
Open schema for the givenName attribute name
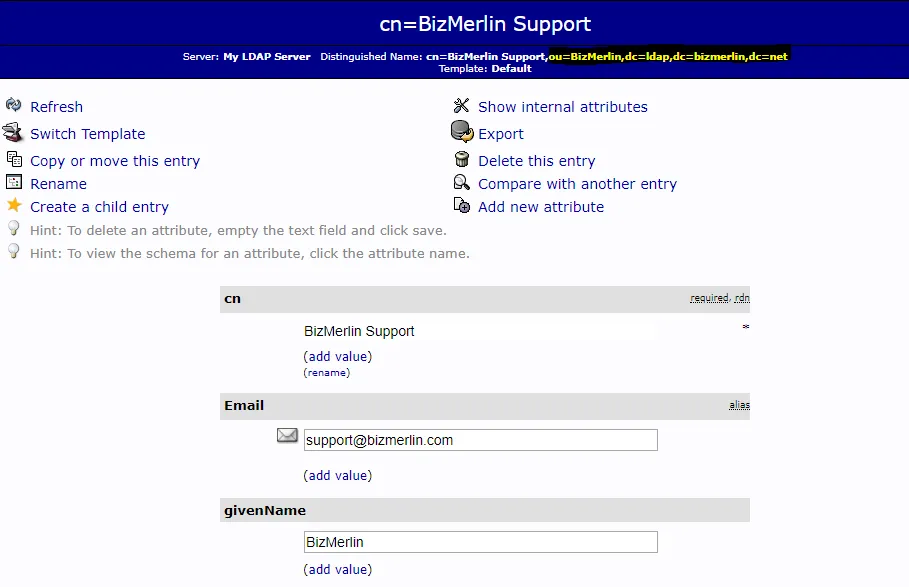coord(265,511)
